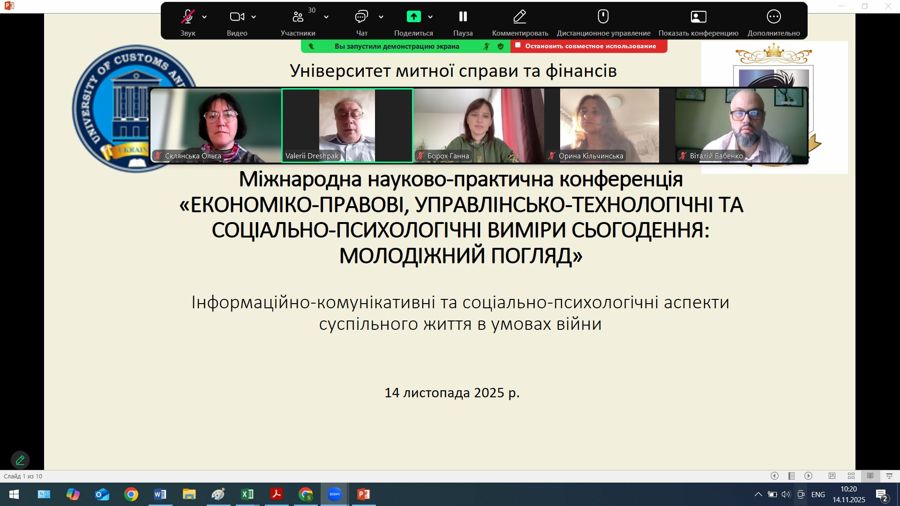Toggle the camera with the Видео button
The image size is (900, 506).
point(237,18)
